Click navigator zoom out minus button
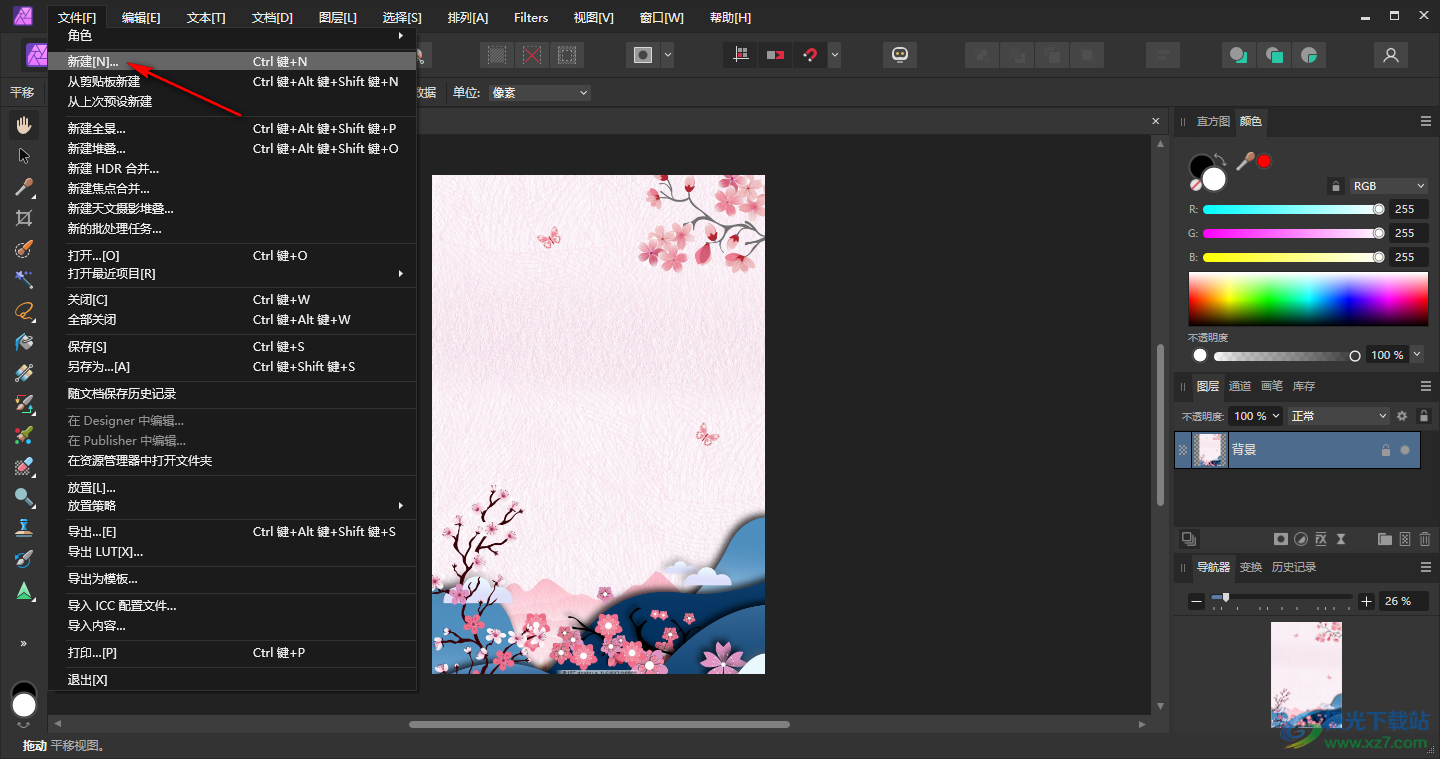The height and width of the screenshot is (759, 1440). tap(1196, 601)
